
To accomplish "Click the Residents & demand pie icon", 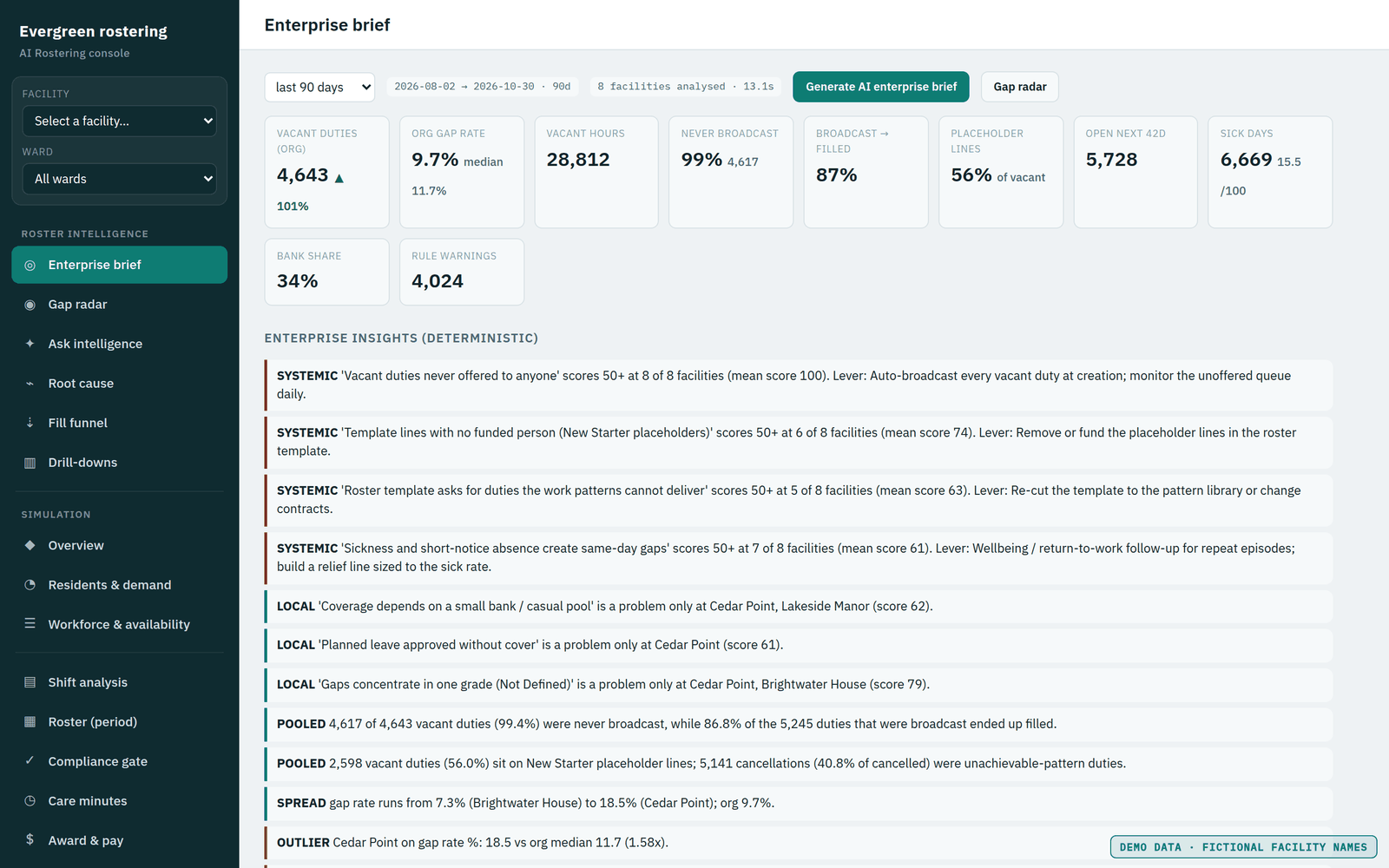I will [x=30, y=585].
